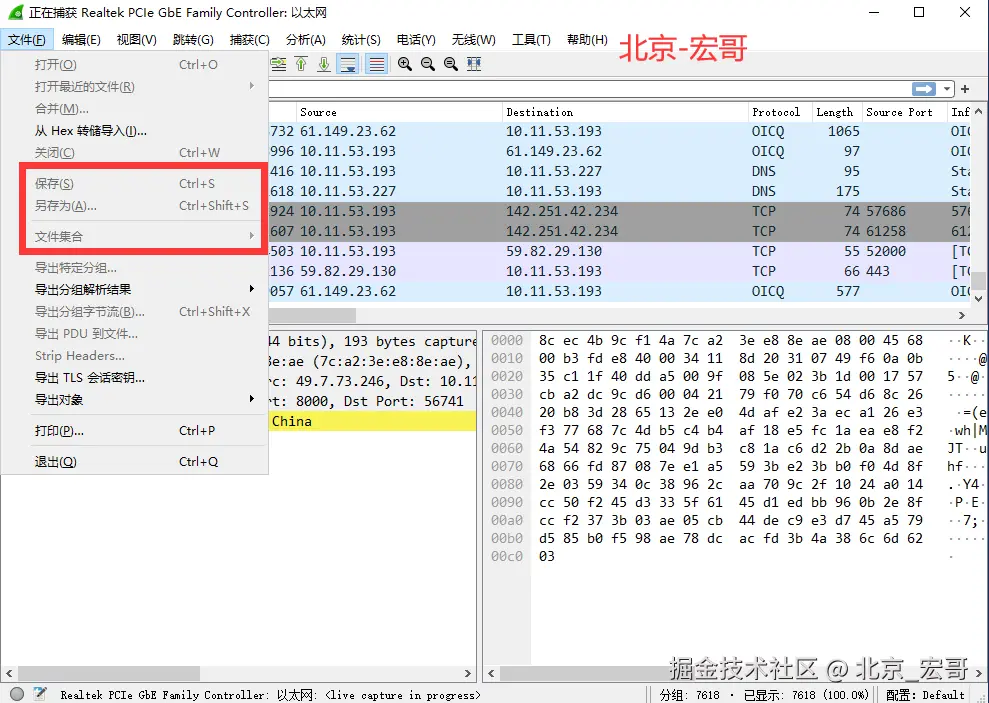
Task: Open the 分析(A) menu
Action: click(x=305, y=40)
